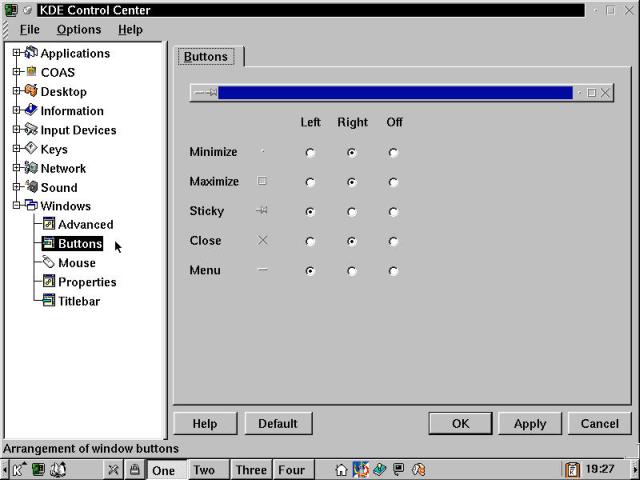Click the lock screen padlock icon
This screenshot has width=640, height=480.
134,470
